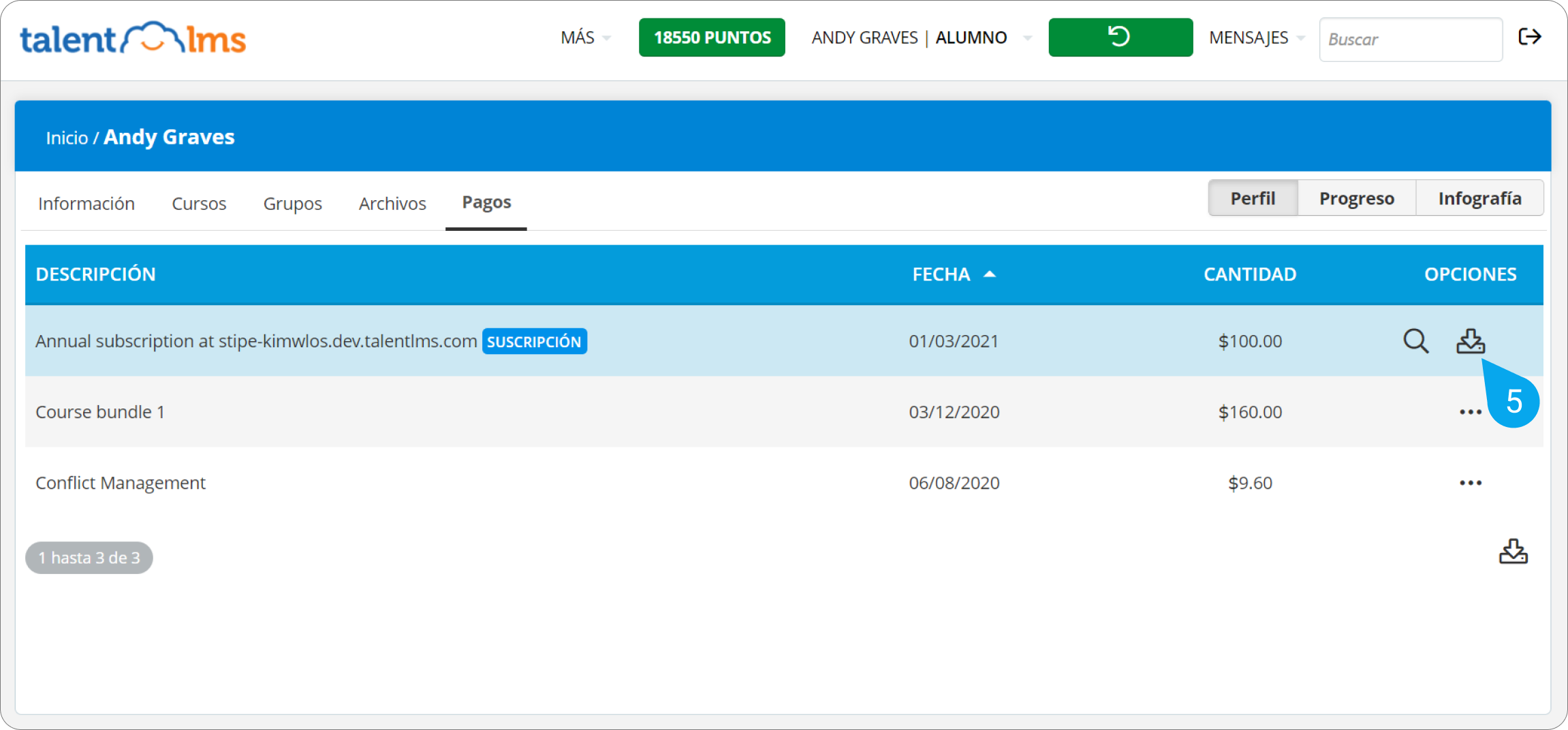Image resolution: width=1568 pixels, height=730 pixels.
Task: Click the '1 hasta 3 de 3' counter
Action: (89, 558)
